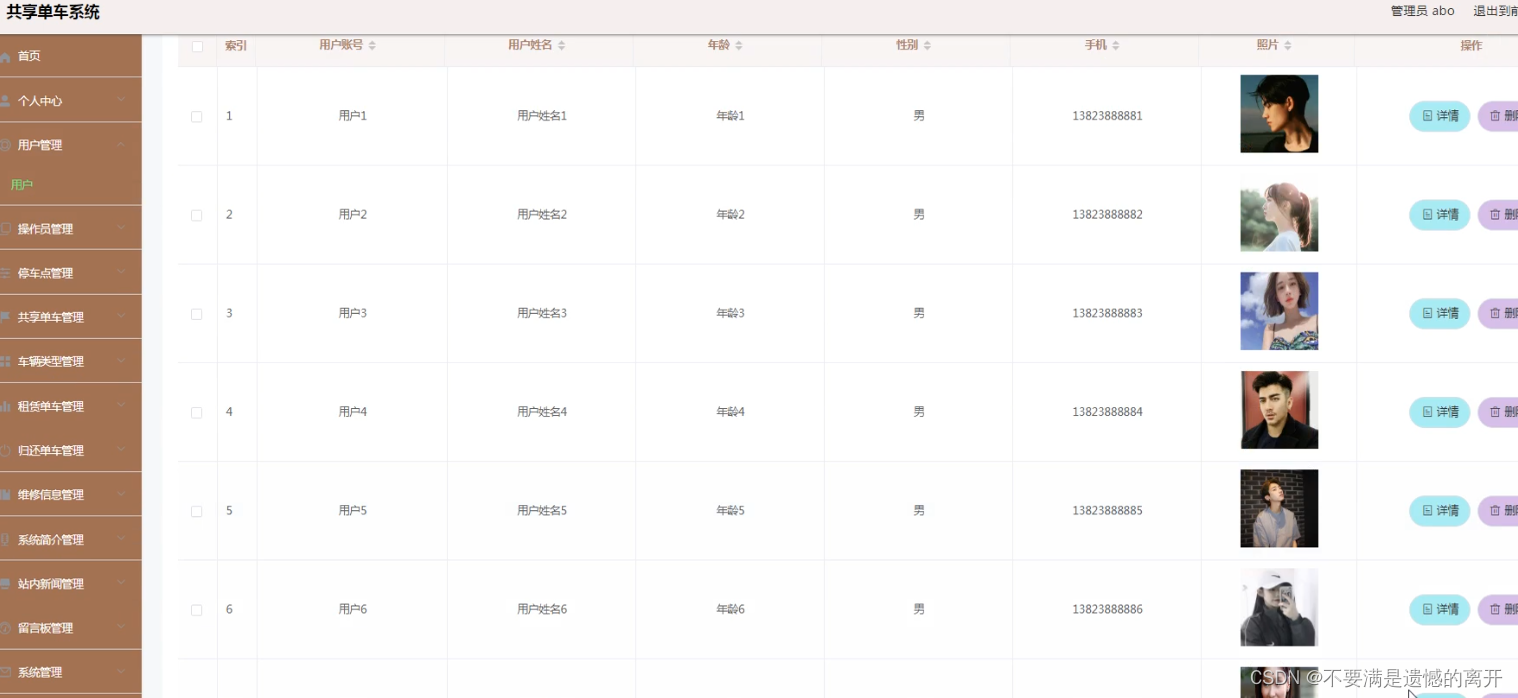Toggle the select-all checkbox in table header
This screenshot has height=698, width=1518.
coord(197,46)
